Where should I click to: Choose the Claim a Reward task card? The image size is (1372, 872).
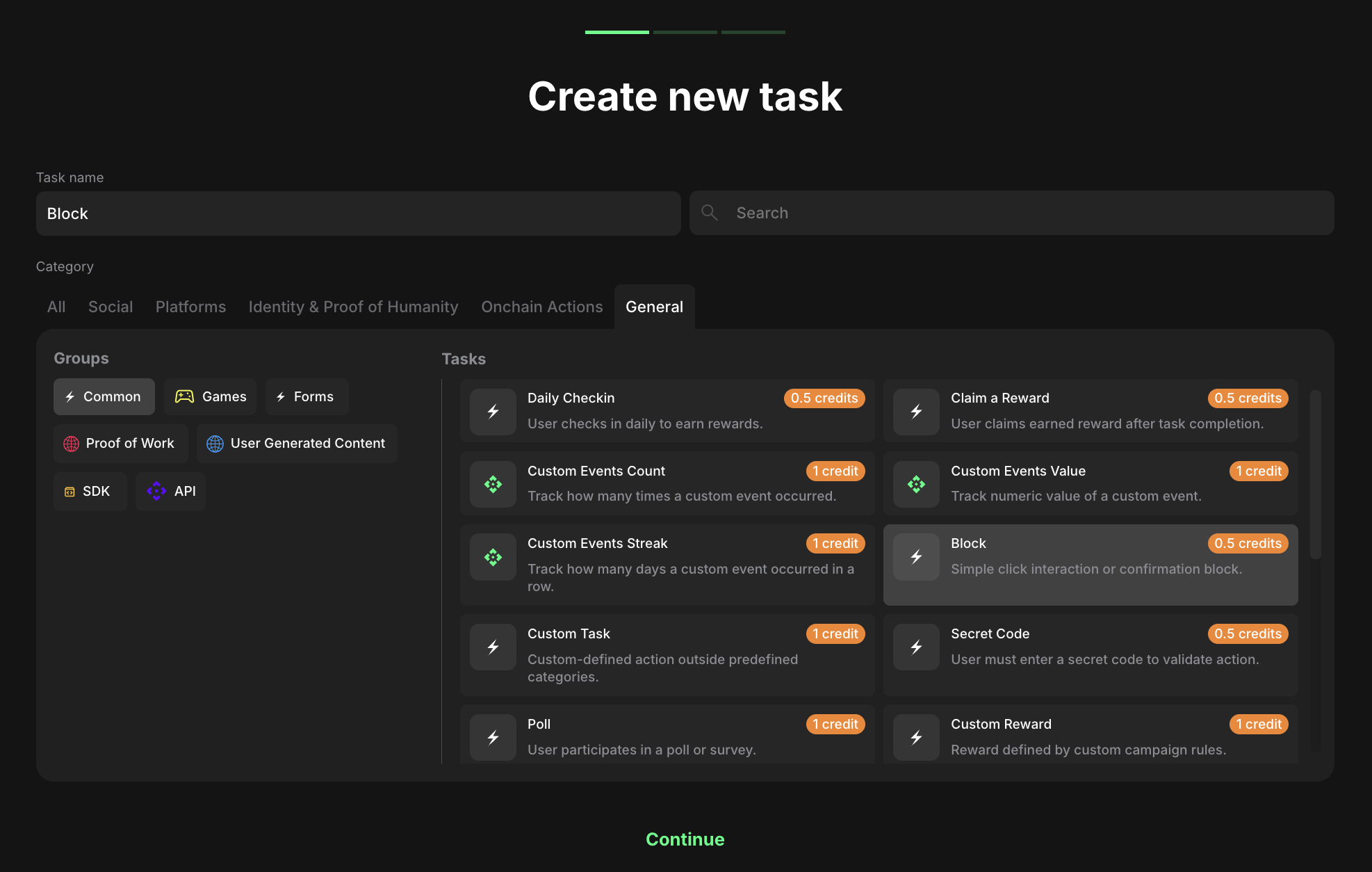click(x=1091, y=410)
